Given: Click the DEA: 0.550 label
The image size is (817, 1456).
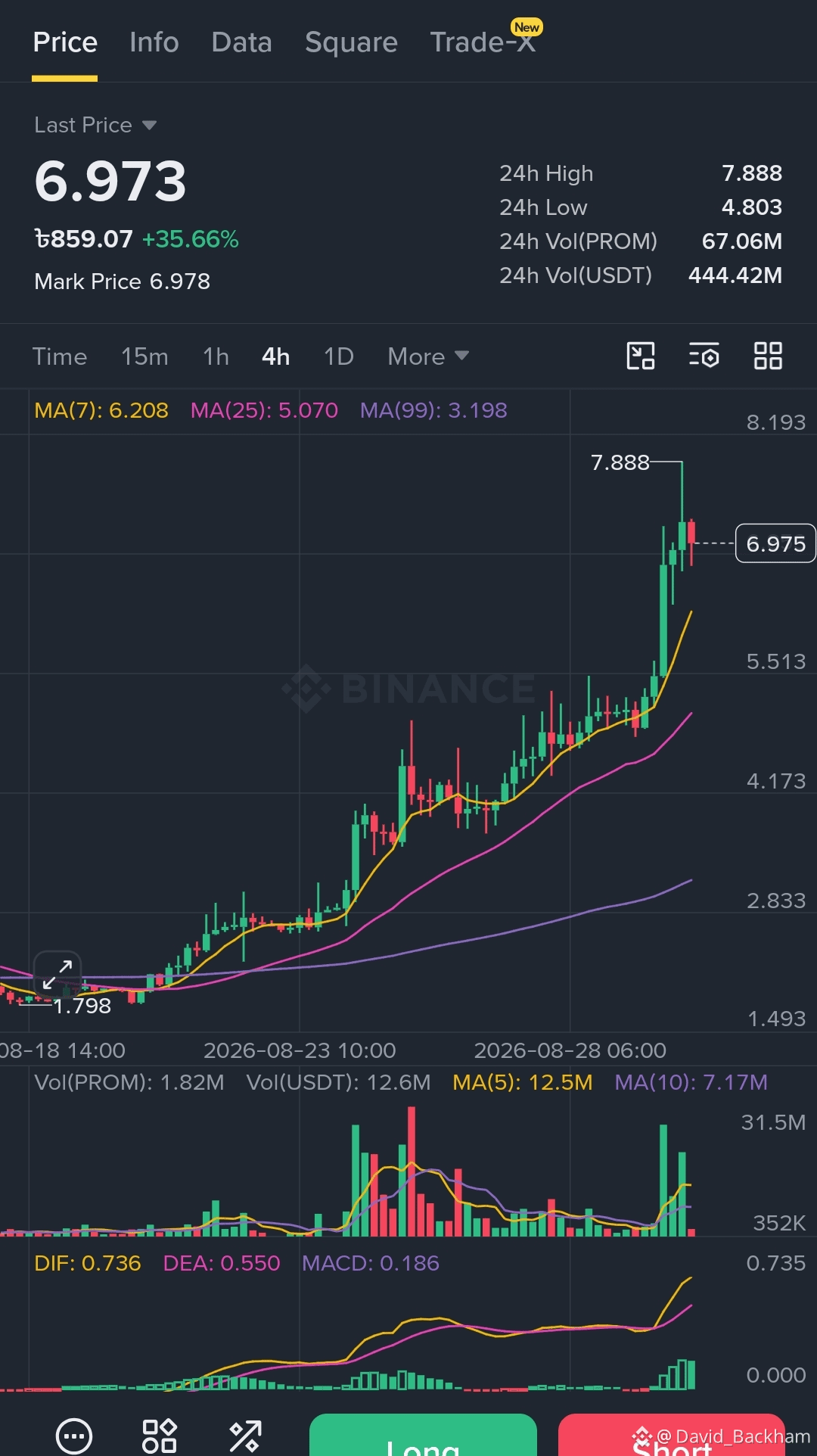Looking at the screenshot, I should (x=222, y=1263).
